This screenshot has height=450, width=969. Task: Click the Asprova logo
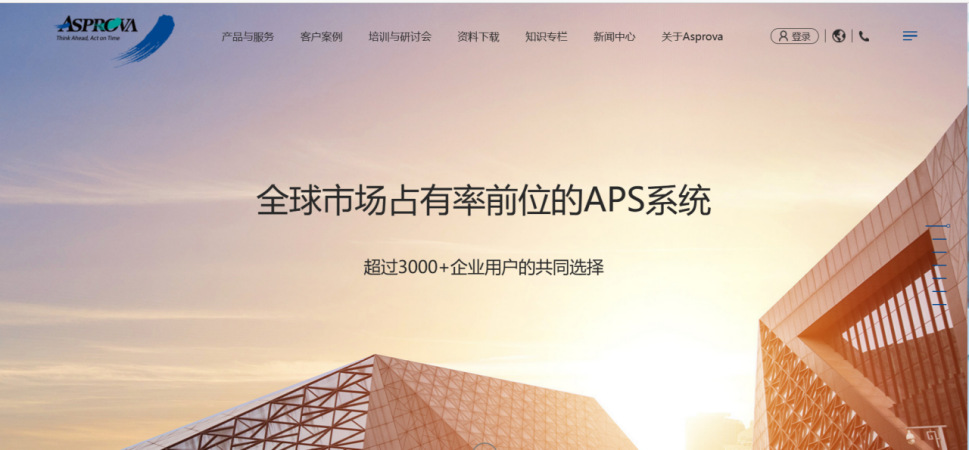[115, 39]
